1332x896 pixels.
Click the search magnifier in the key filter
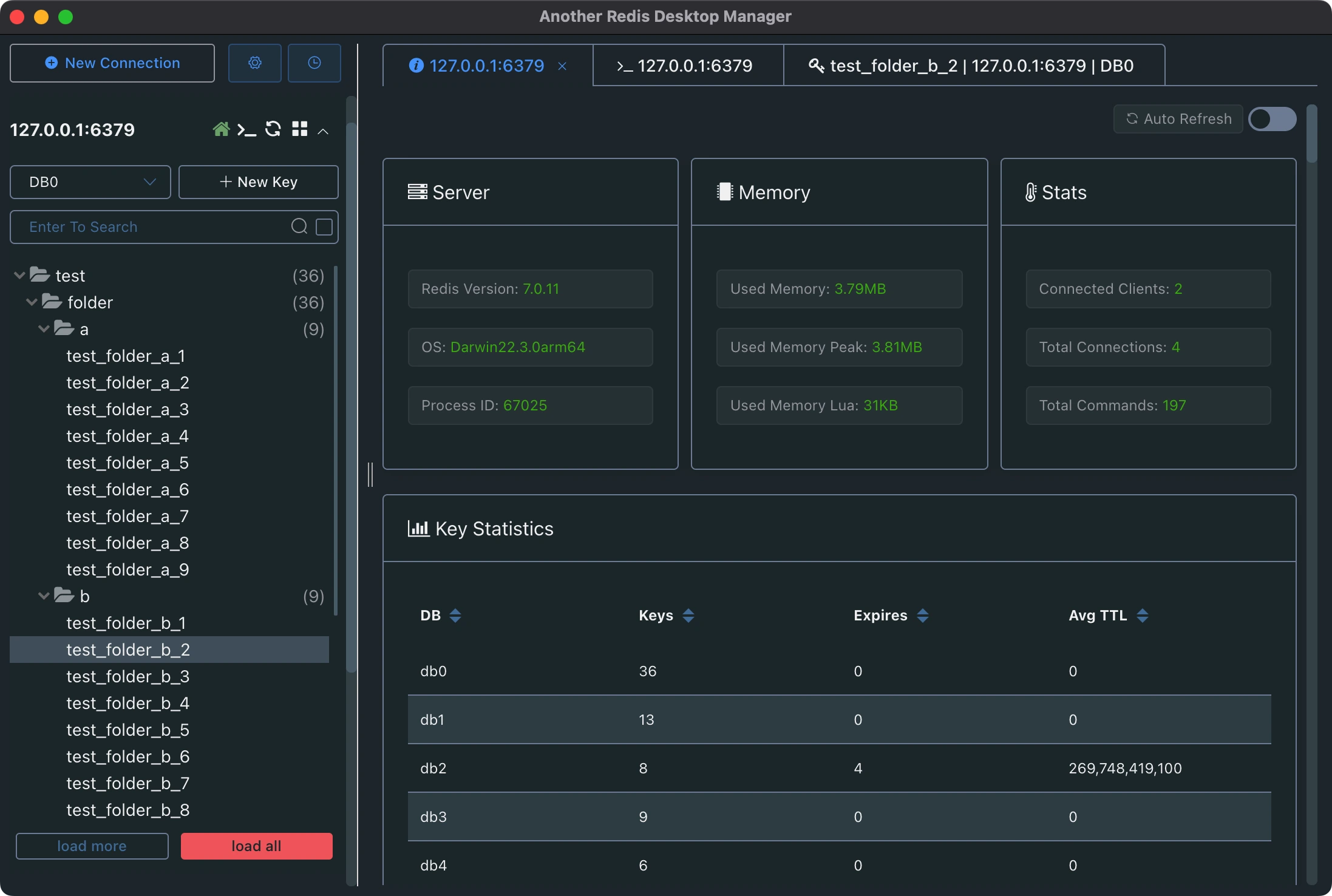300,226
